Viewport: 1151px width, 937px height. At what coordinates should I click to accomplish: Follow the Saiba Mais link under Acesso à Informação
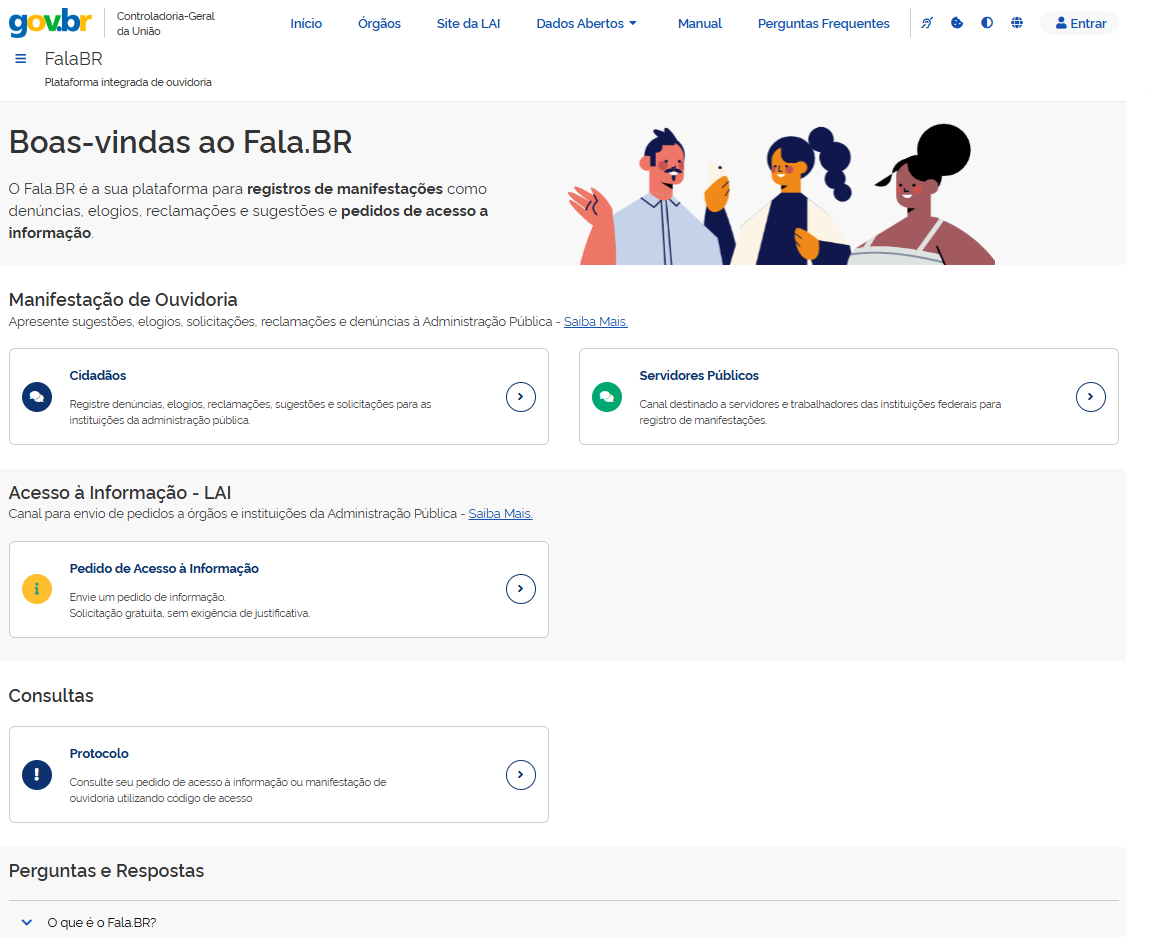[x=500, y=514]
